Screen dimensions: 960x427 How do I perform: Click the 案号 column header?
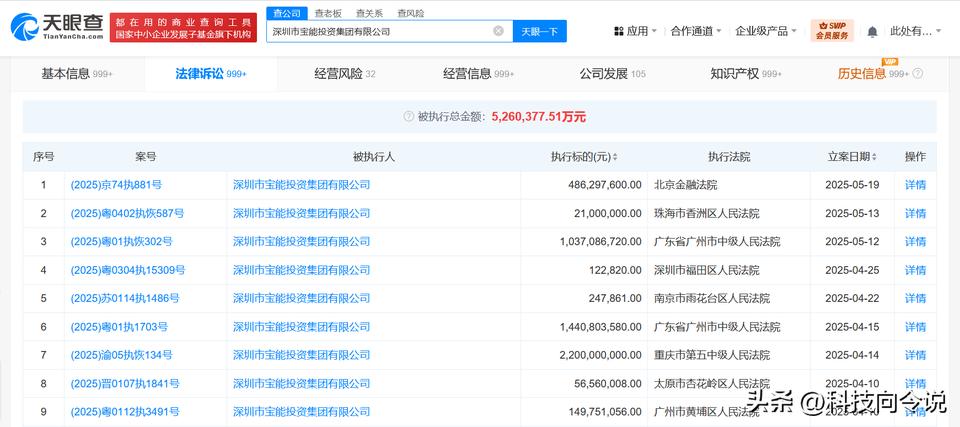[146, 157]
